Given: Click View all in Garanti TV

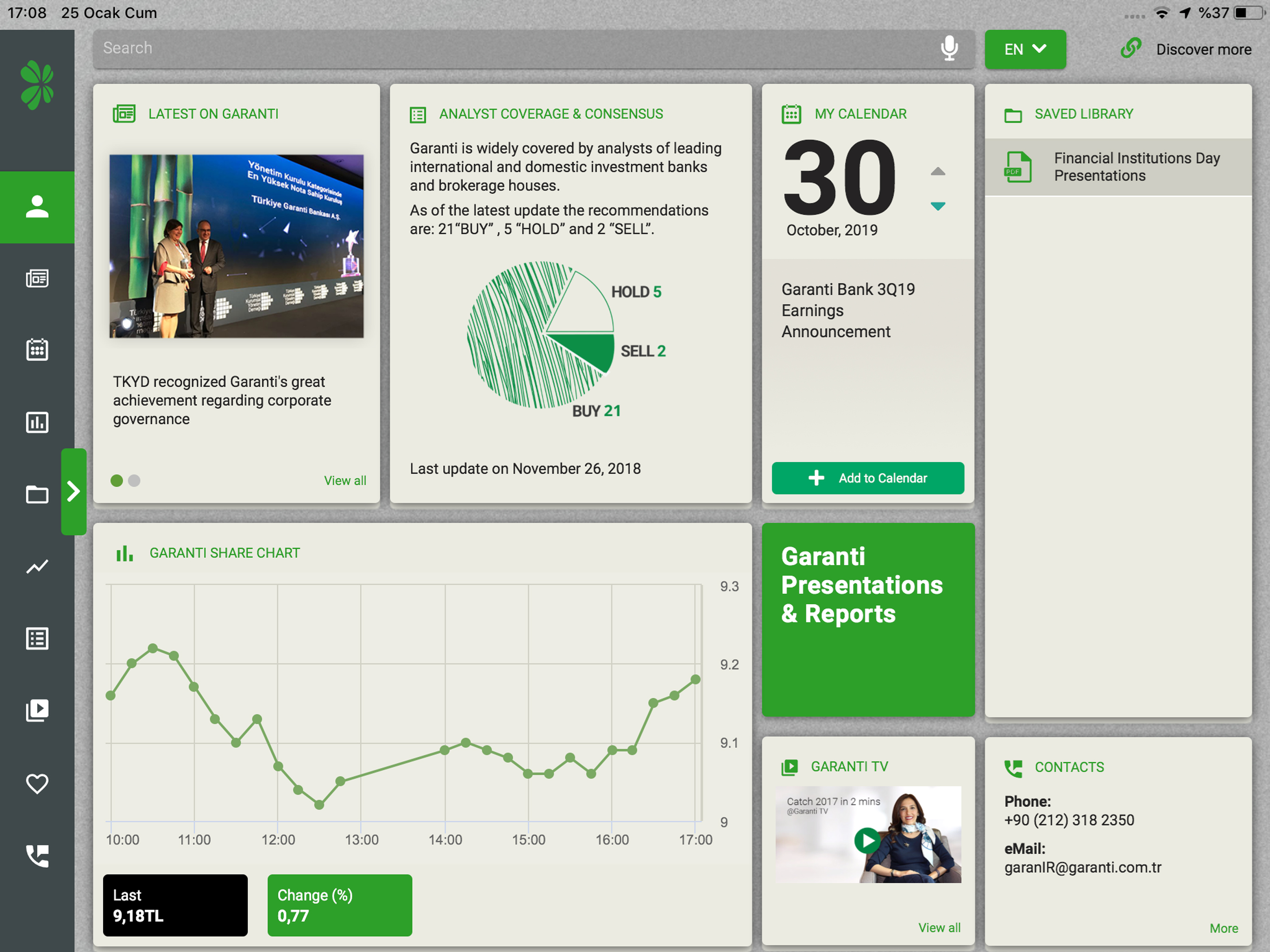Looking at the screenshot, I should pos(939,928).
